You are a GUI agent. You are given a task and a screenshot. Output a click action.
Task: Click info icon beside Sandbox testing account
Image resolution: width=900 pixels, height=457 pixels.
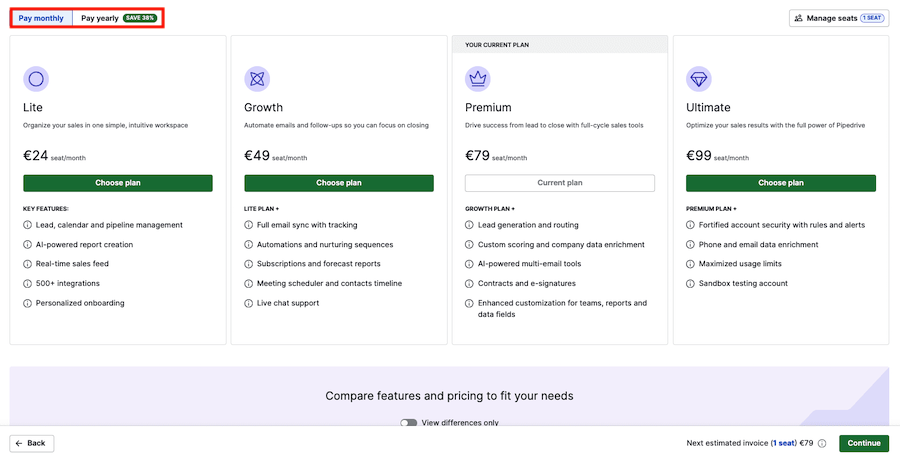click(690, 284)
